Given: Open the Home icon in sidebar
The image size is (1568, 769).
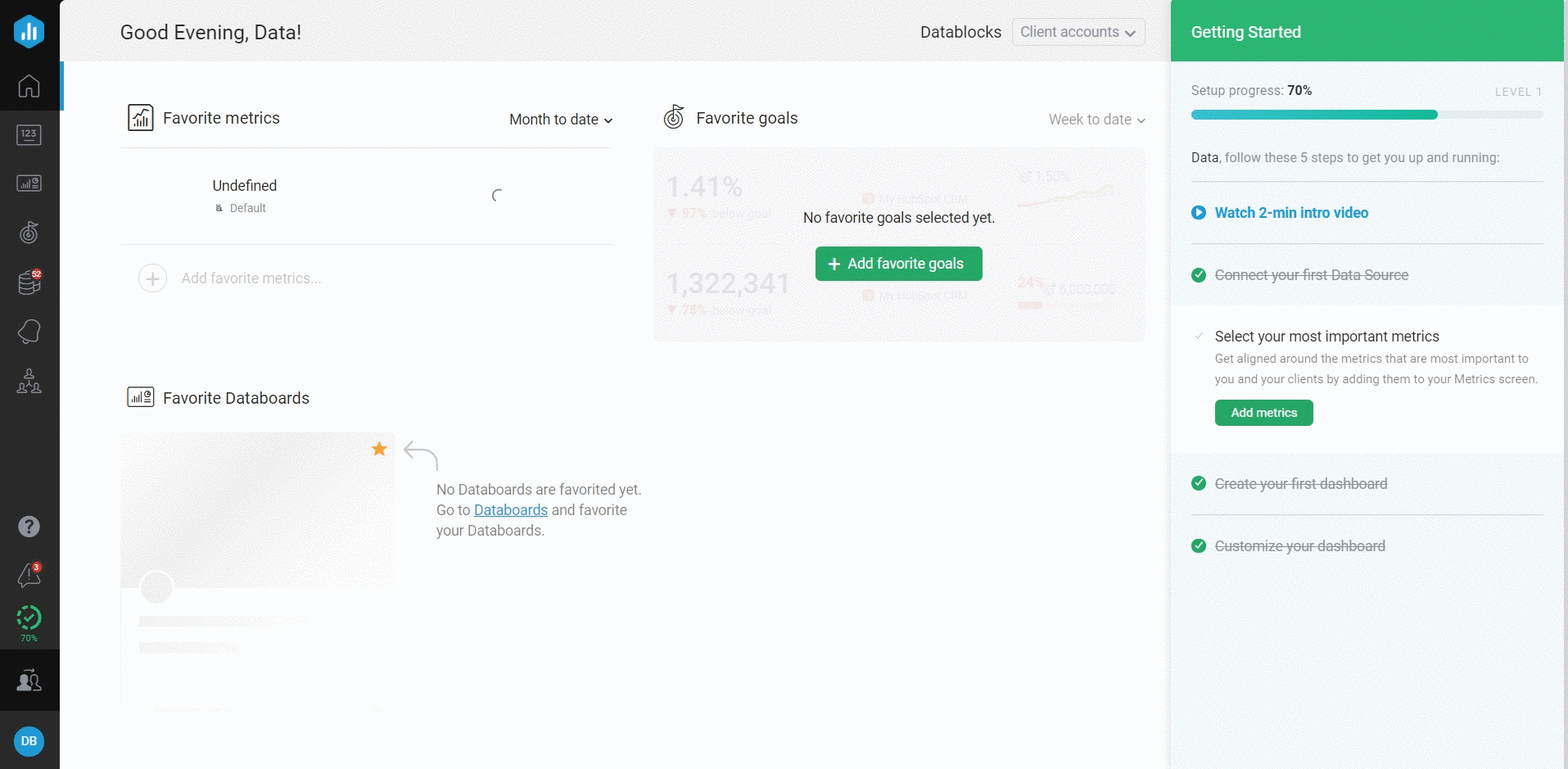Looking at the screenshot, I should coord(29,86).
